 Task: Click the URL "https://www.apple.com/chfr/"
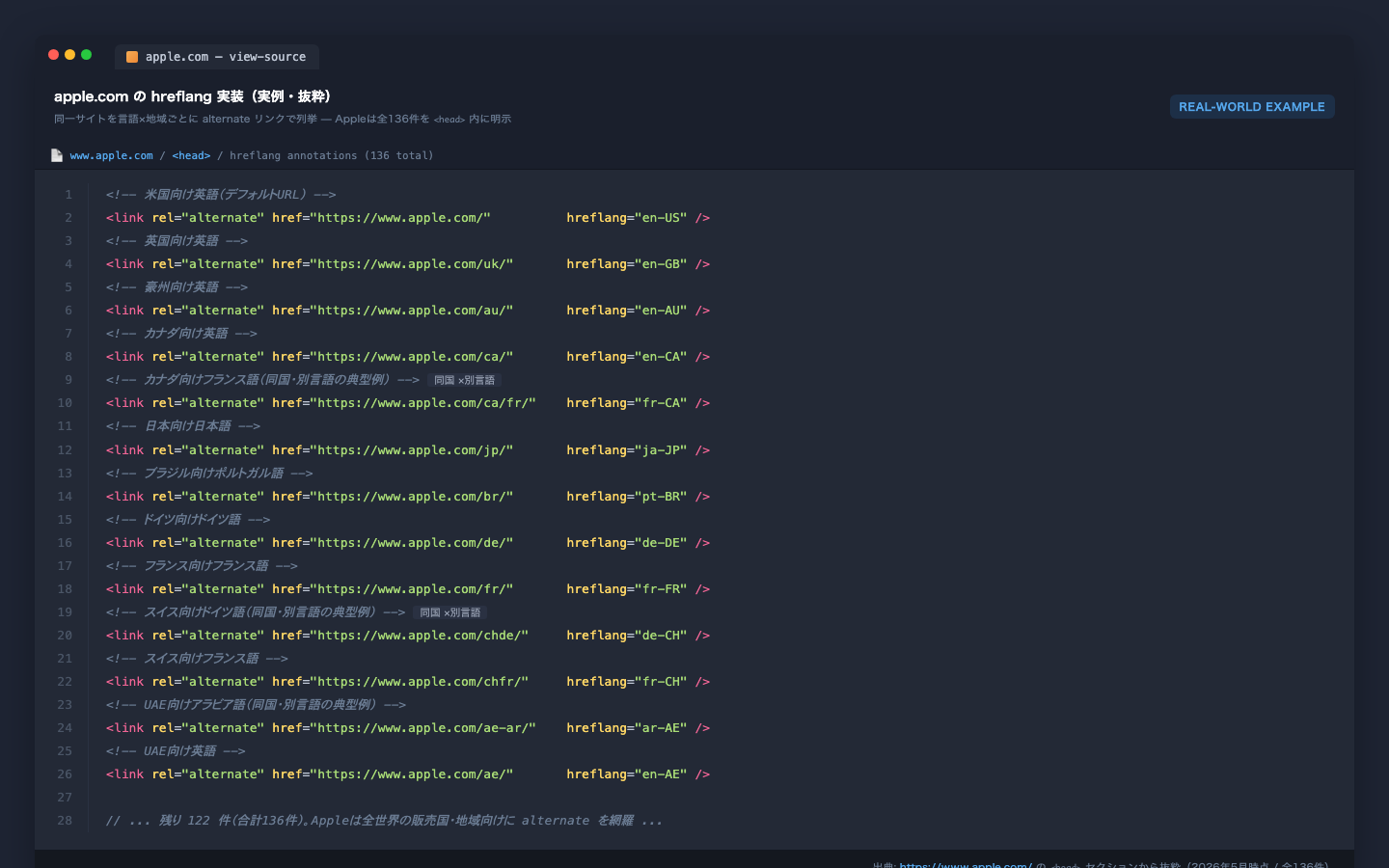coord(420,682)
